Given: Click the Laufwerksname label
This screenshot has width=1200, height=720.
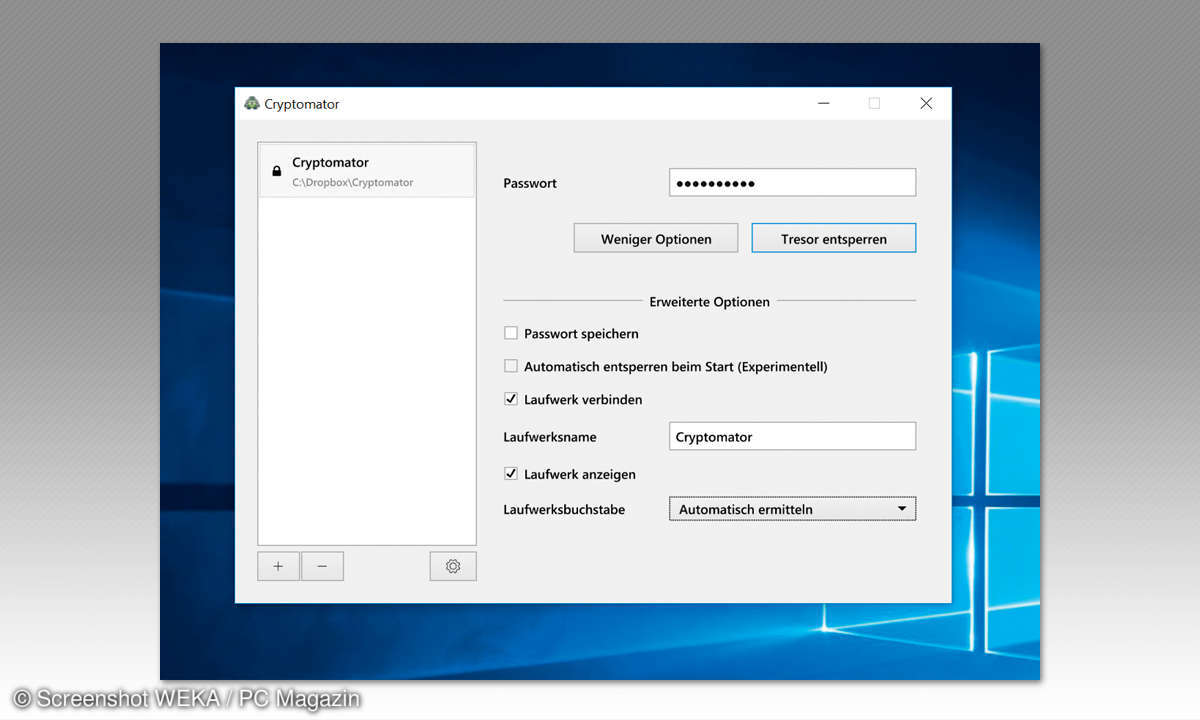Looking at the screenshot, I should pos(550,437).
